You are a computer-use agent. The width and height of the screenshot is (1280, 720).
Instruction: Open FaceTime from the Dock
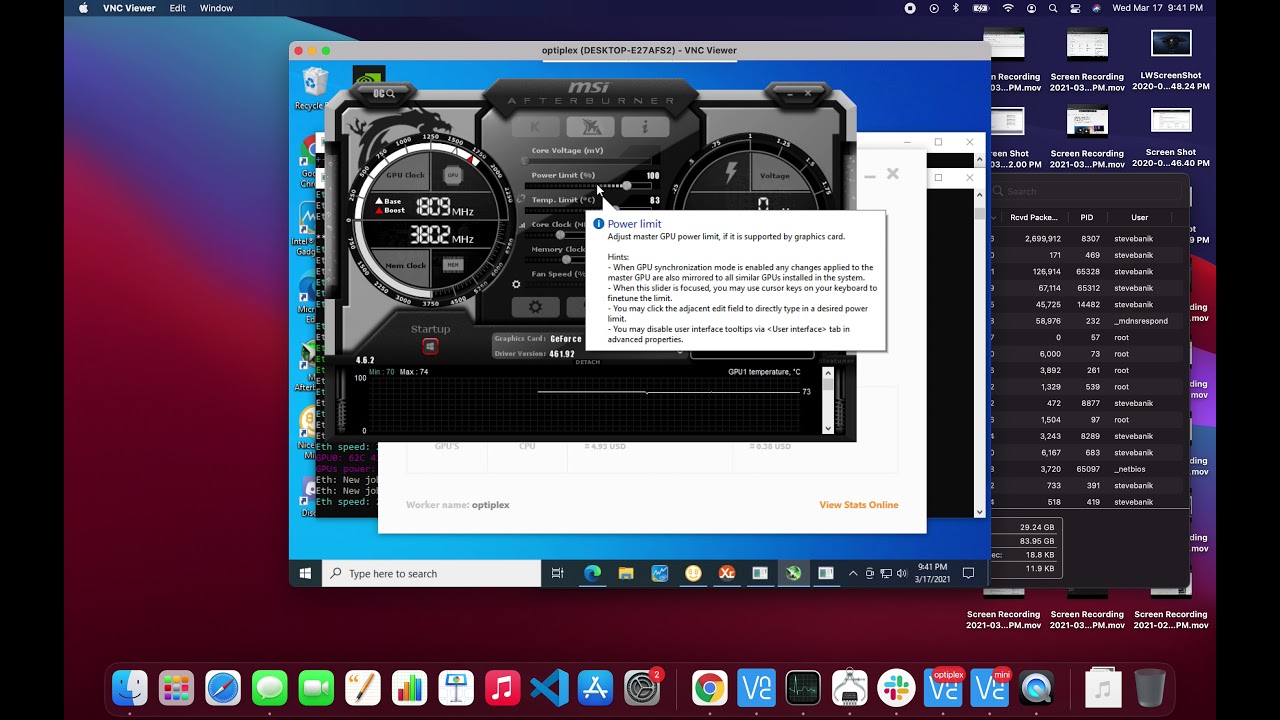[316, 688]
